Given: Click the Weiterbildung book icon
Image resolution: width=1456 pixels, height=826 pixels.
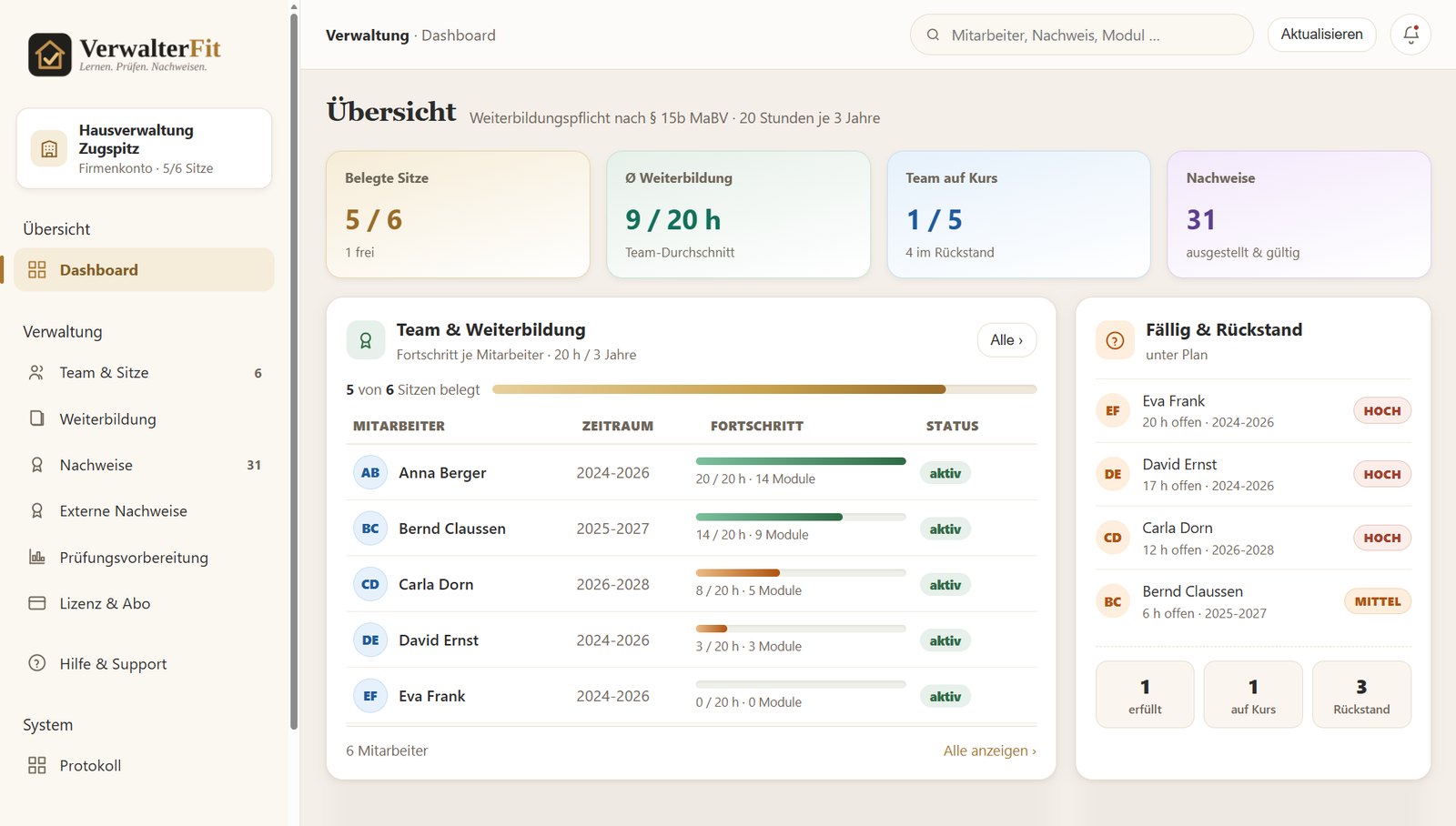Looking at the screenshot, I should coord(37,418).
